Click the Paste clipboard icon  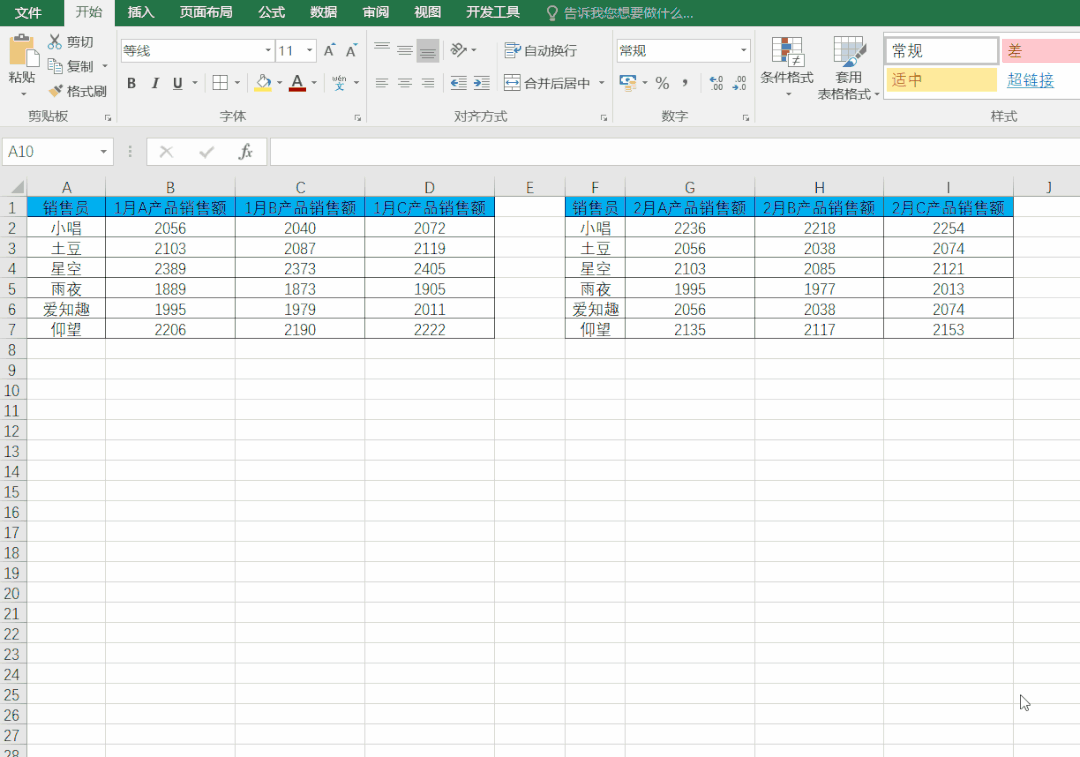(x=22, y=51)
